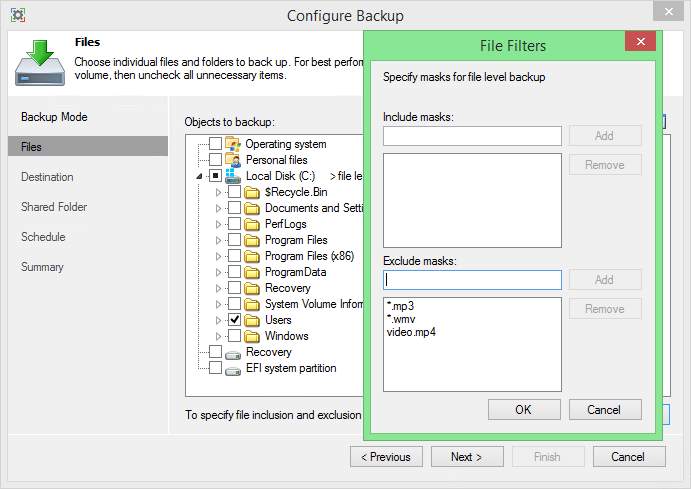This screenshot has width=691, height=489.
Task: Check the Operating system checkbox
Action: pos(215,144)
